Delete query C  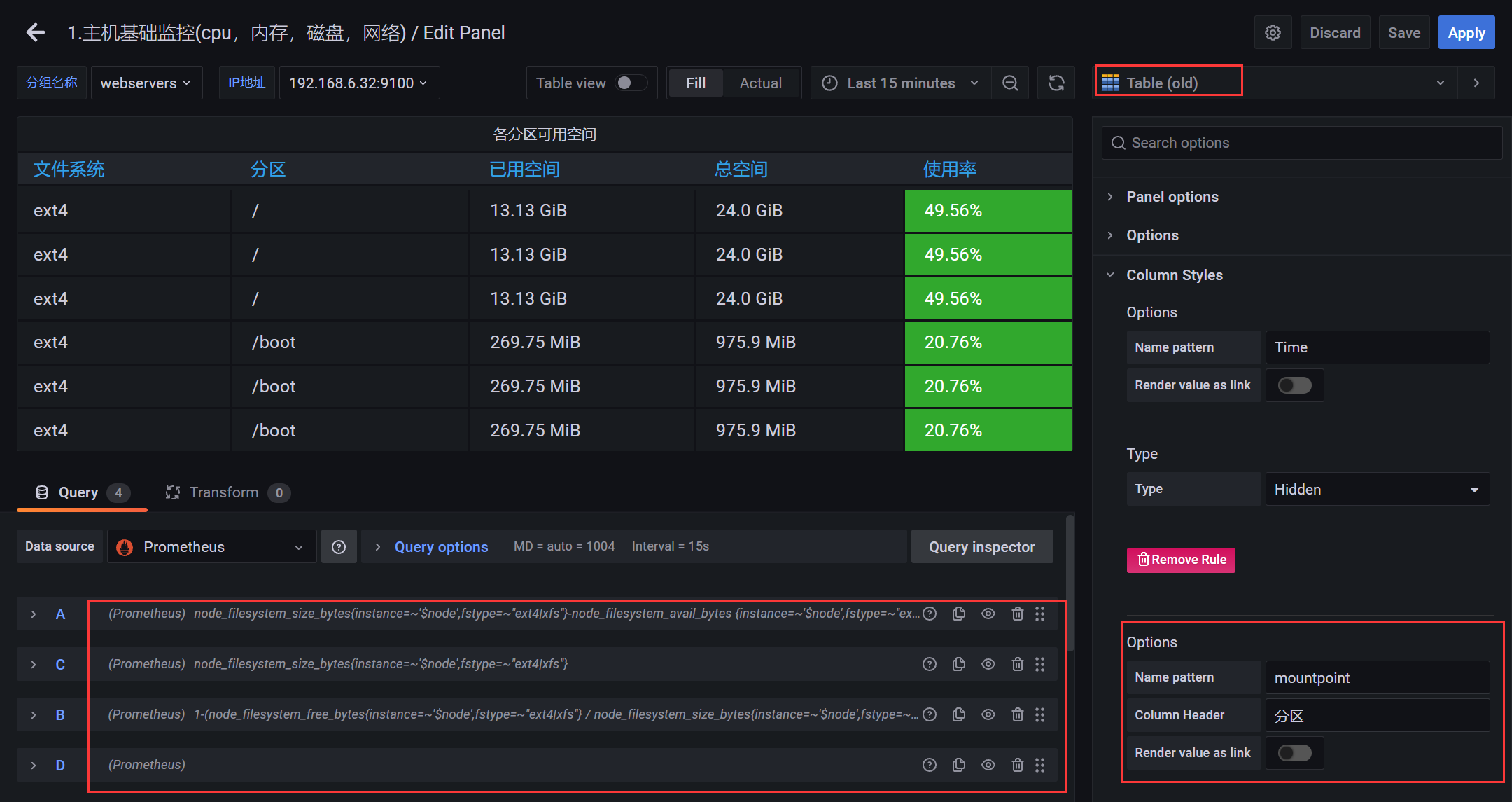coord(1018,664)
